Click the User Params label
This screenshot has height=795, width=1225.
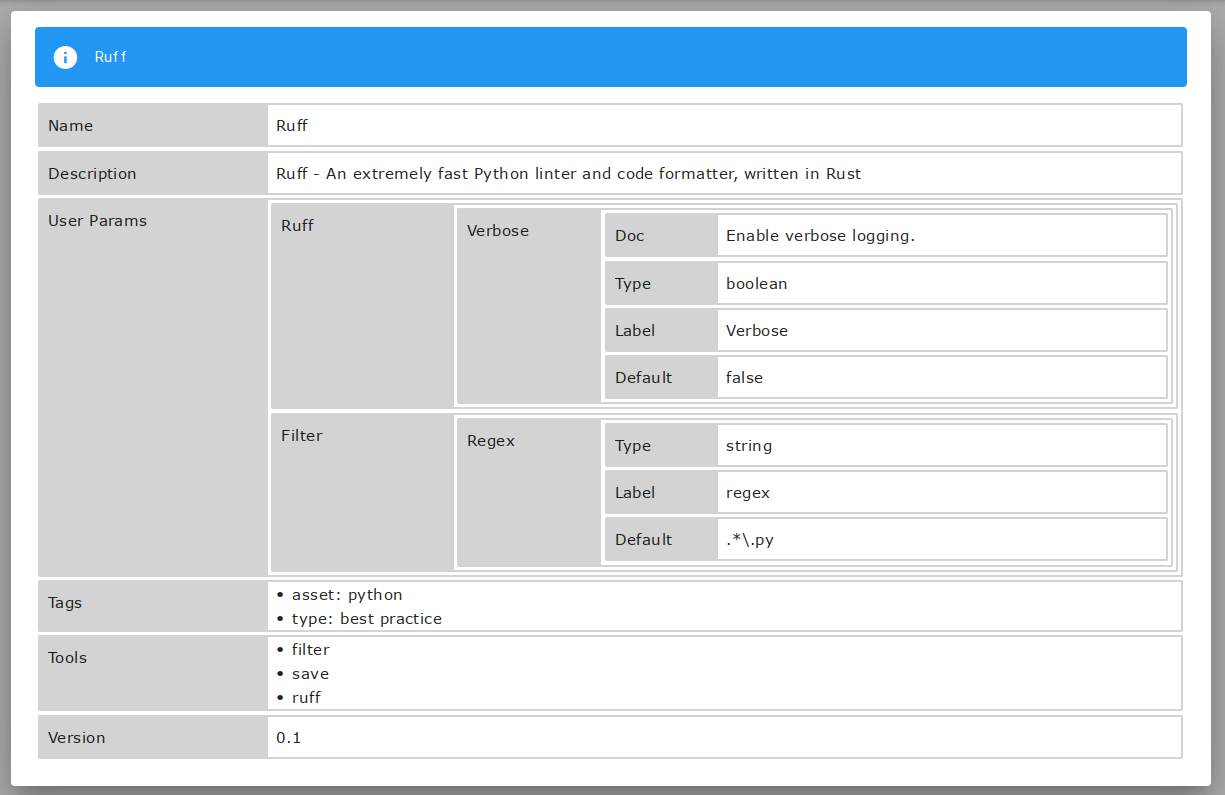click(x=97, y=221)
